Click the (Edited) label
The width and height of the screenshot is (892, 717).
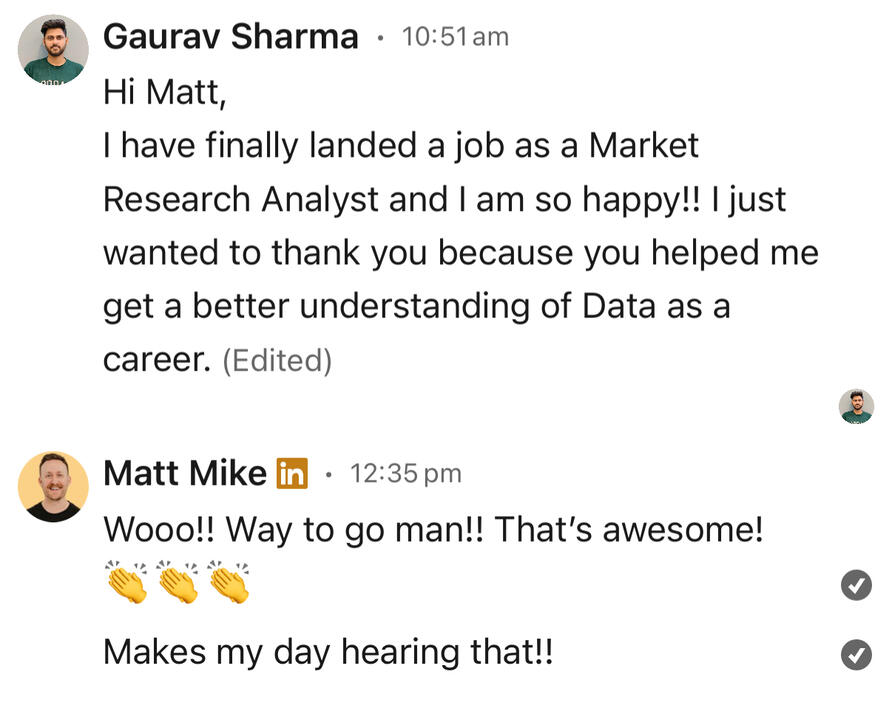(x=277, y=360)
